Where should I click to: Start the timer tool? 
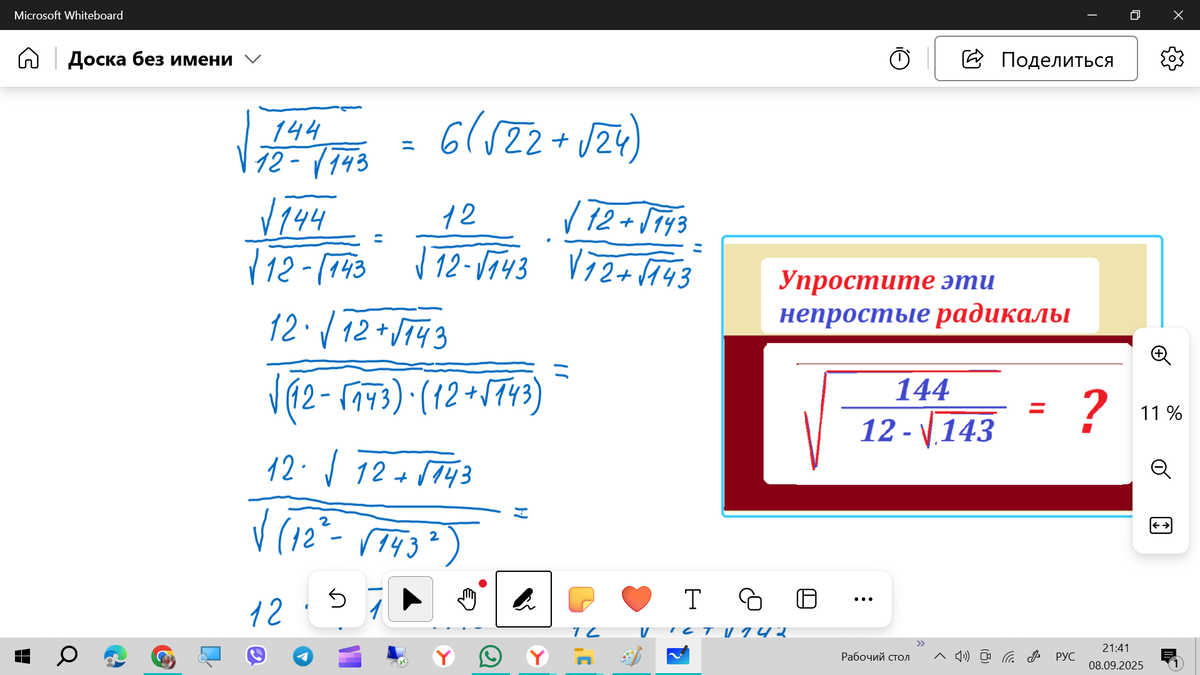898,58
